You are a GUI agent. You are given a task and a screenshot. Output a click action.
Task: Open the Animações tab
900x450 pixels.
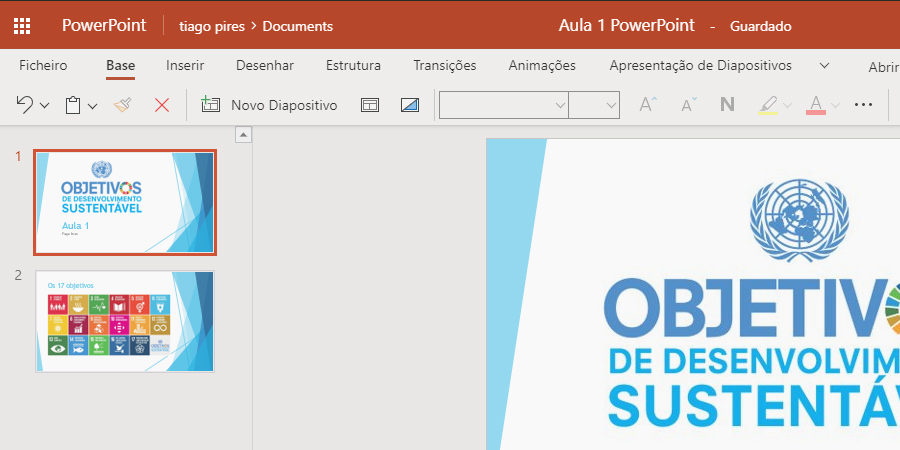[542, 65]
